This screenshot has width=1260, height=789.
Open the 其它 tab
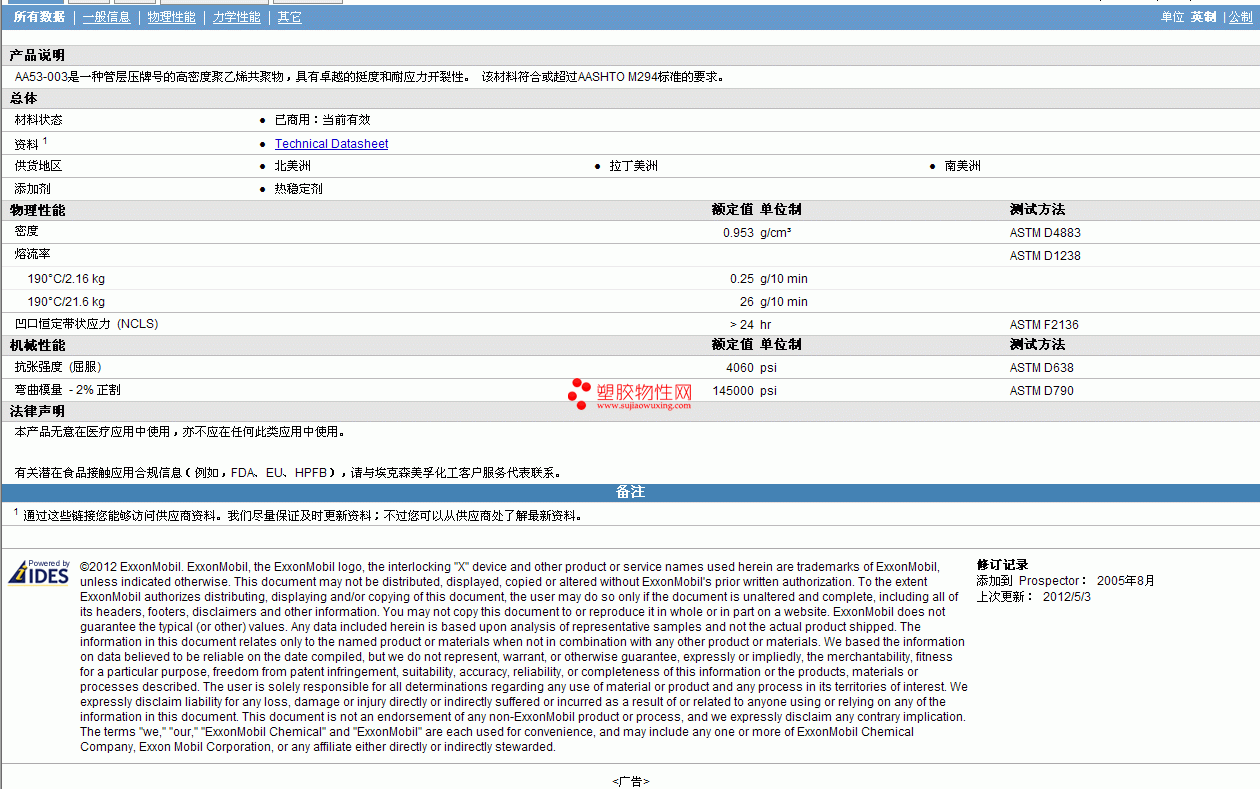(289, 17)
